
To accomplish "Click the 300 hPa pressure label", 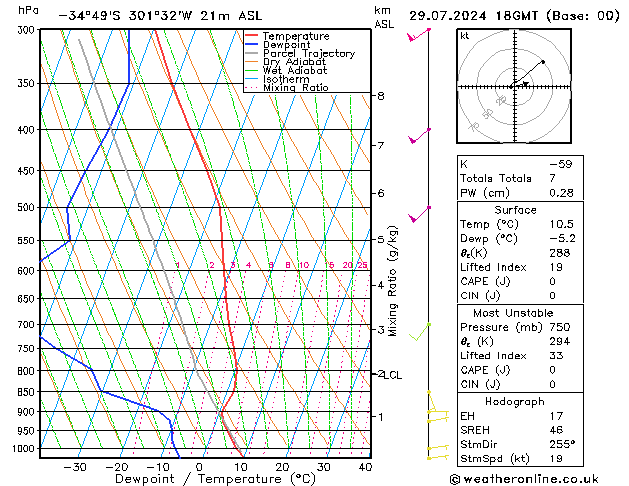I will (x=28, y=30).
